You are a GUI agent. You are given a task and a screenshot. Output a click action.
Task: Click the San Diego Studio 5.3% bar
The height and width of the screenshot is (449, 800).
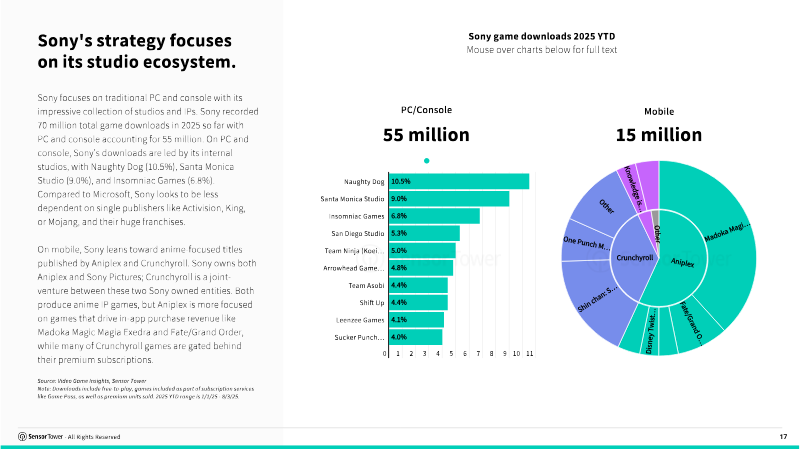click(424, 233)
